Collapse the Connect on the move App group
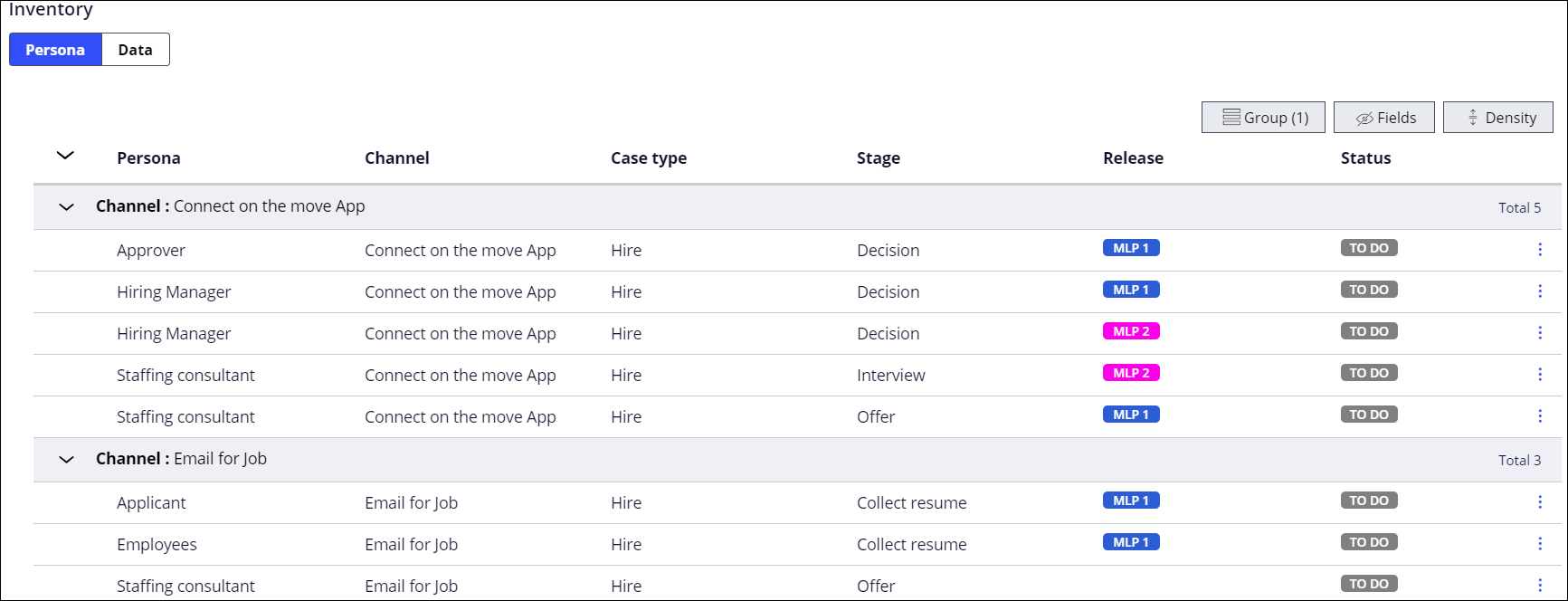 [66, 207]
